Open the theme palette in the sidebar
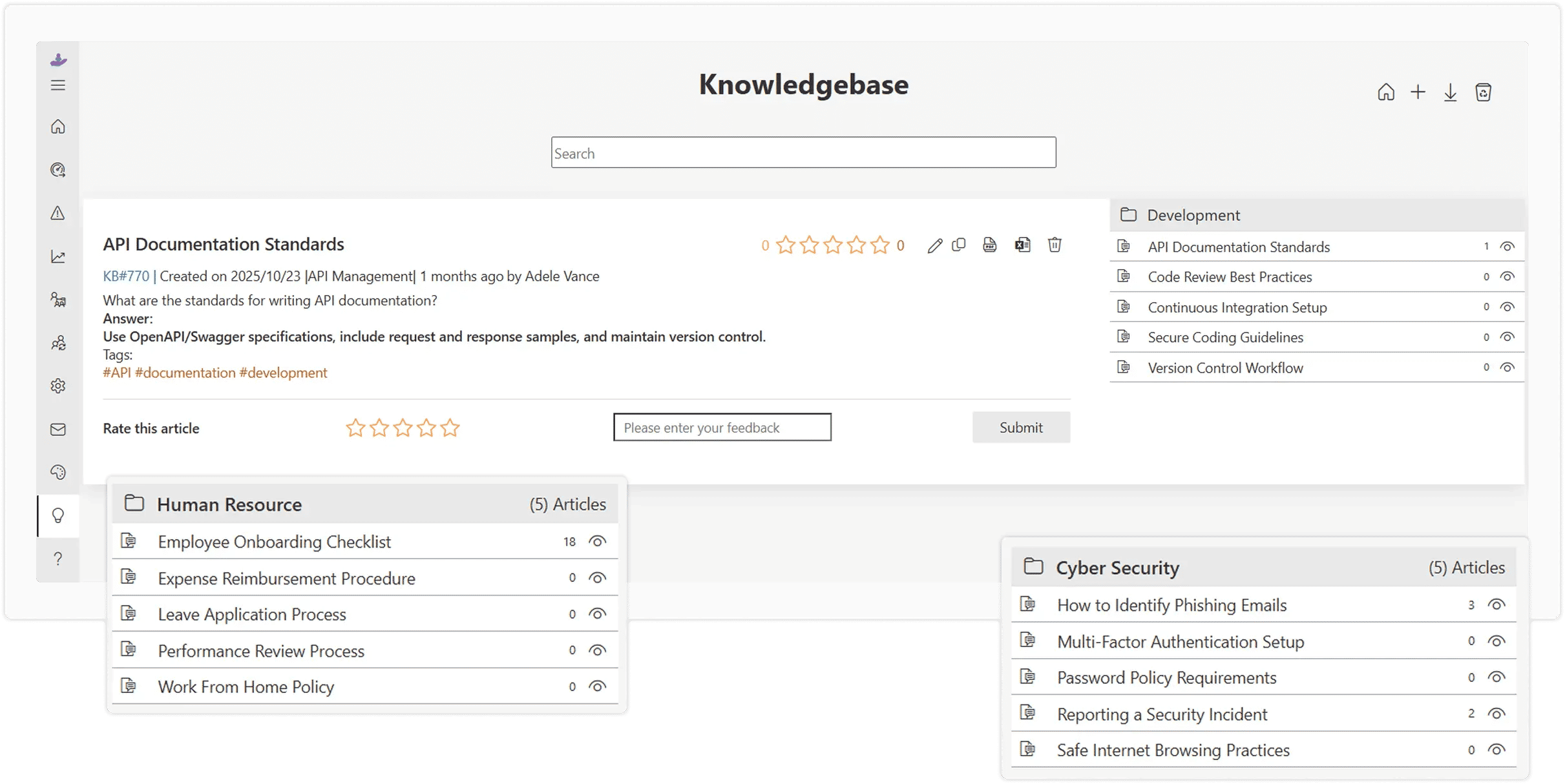This screenshot has height=784, width=1565. click(58, 472)
